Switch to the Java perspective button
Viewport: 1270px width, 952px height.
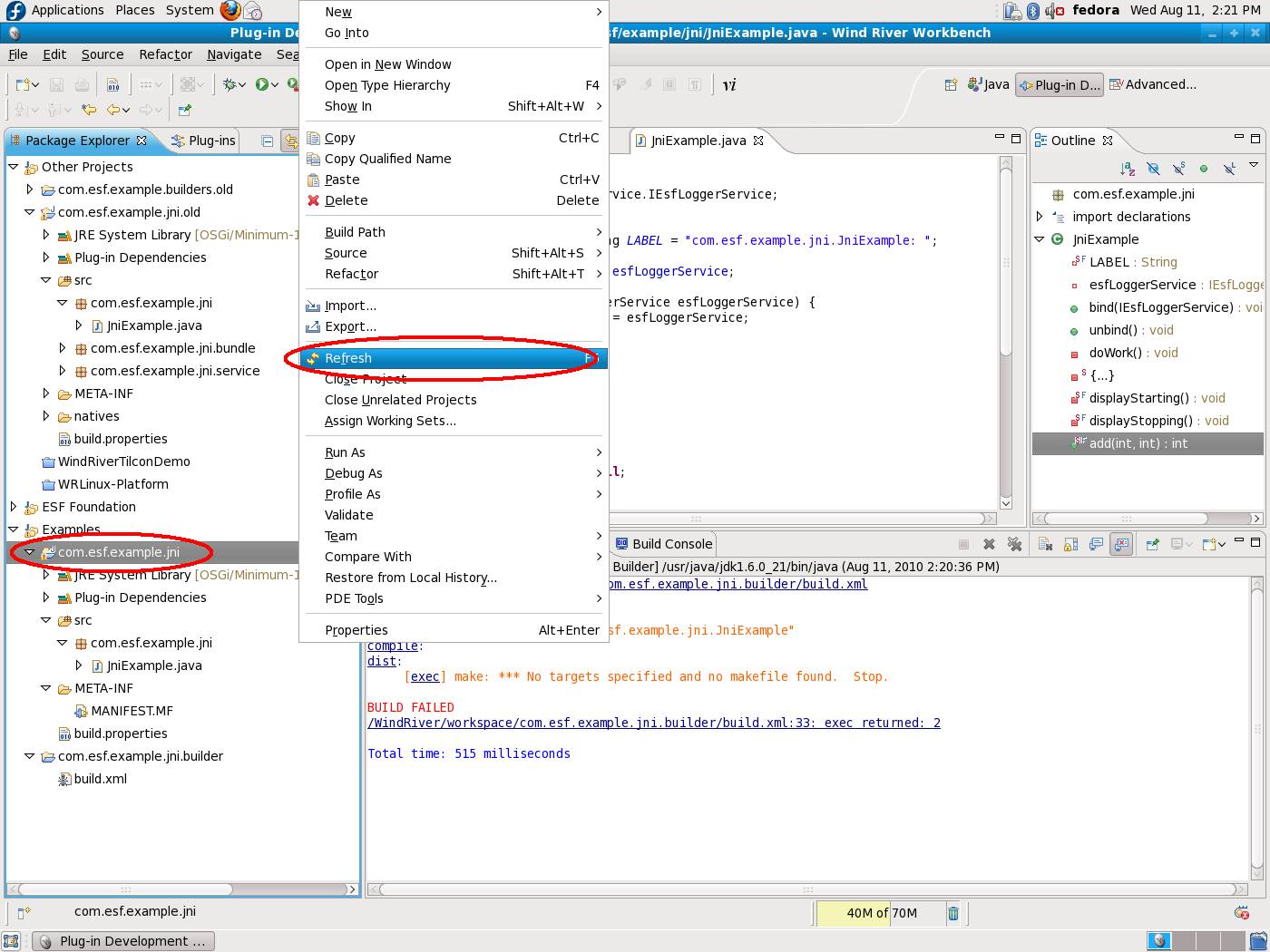[988, 84]
